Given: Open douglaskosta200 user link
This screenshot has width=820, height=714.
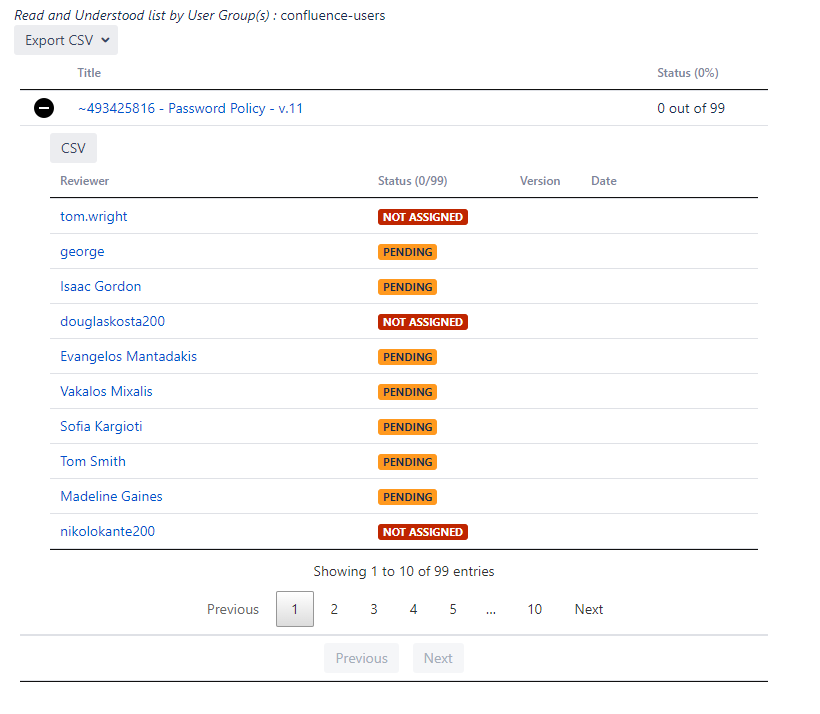Looking at the screenshot, I should (x=112, y=321).
